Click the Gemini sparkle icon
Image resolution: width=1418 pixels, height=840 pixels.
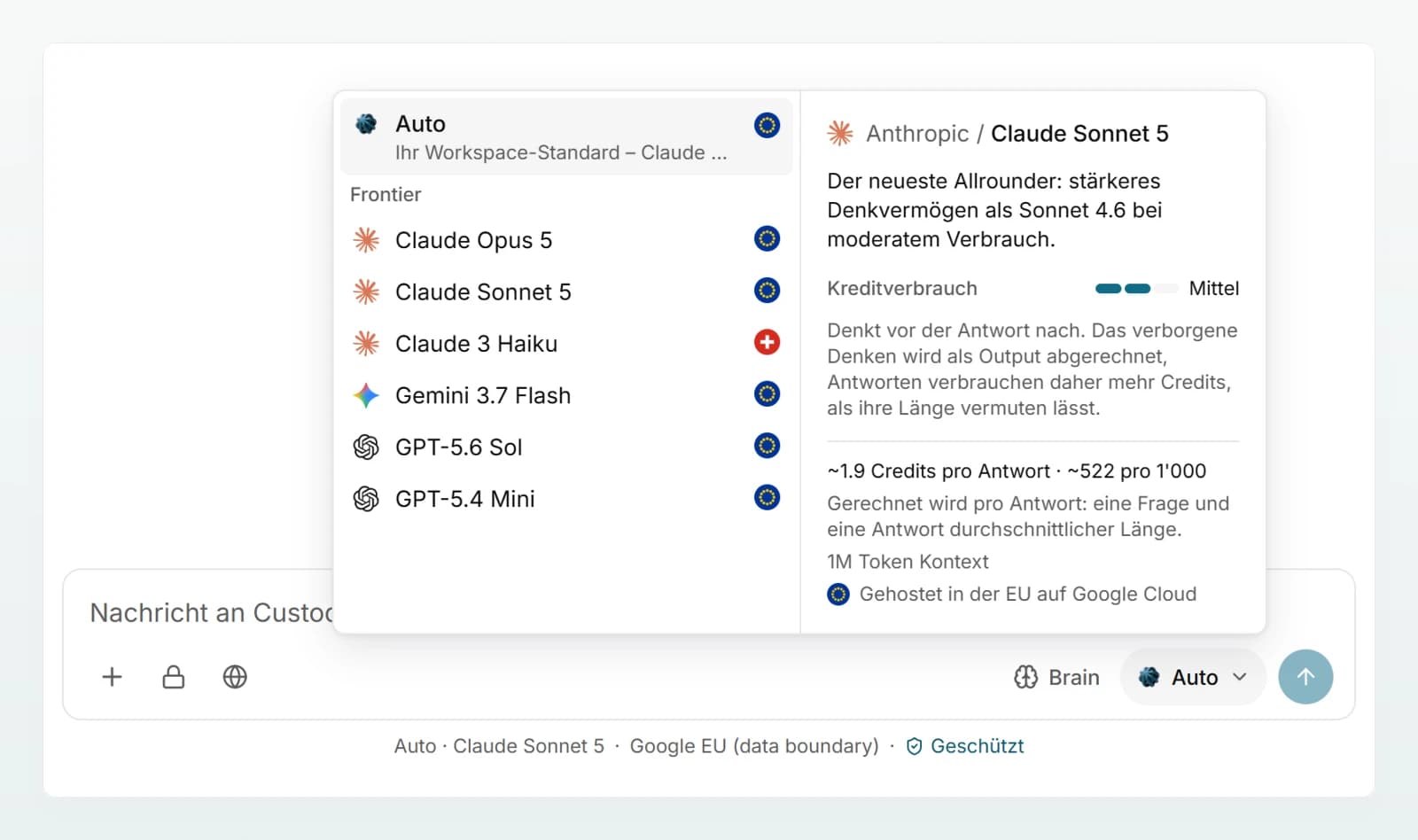pyautogui.click(x=366, y=395)
